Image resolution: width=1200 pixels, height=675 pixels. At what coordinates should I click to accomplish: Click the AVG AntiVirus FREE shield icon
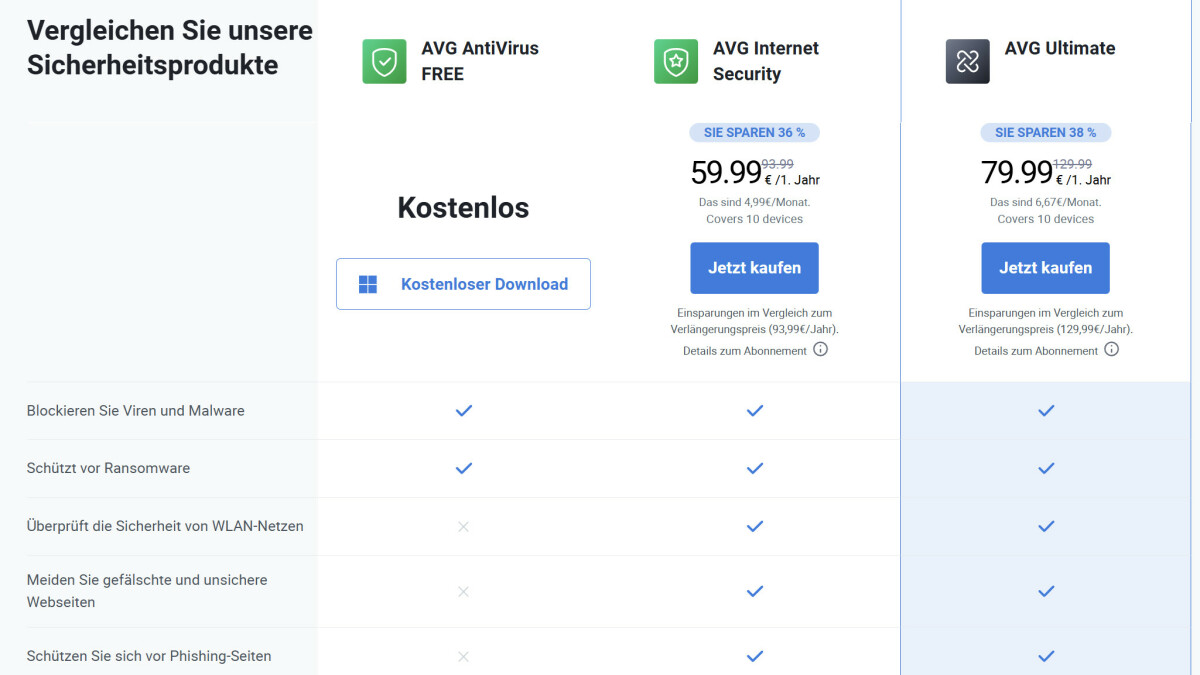[x=383, y=61]
